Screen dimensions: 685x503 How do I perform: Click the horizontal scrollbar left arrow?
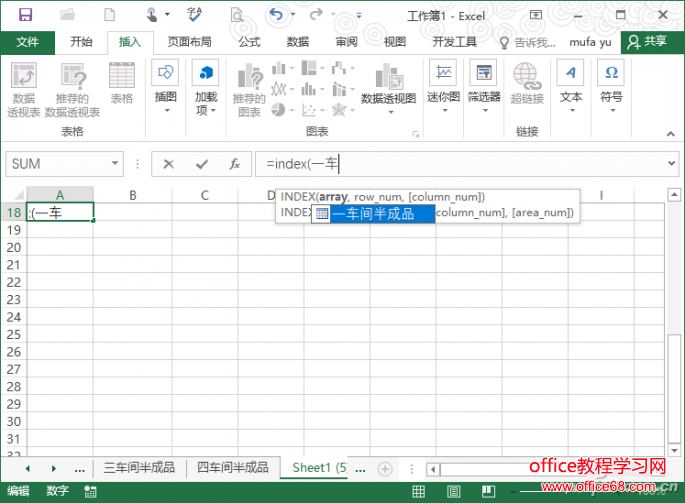click(x=433, y=469)
